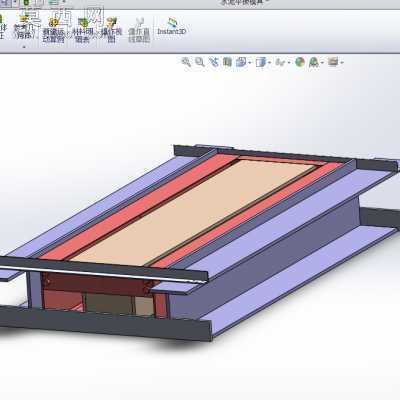Screen dimensions: 400x400
Task: Expand the Display Style dropdown arrow
Action: click(269, 62)
